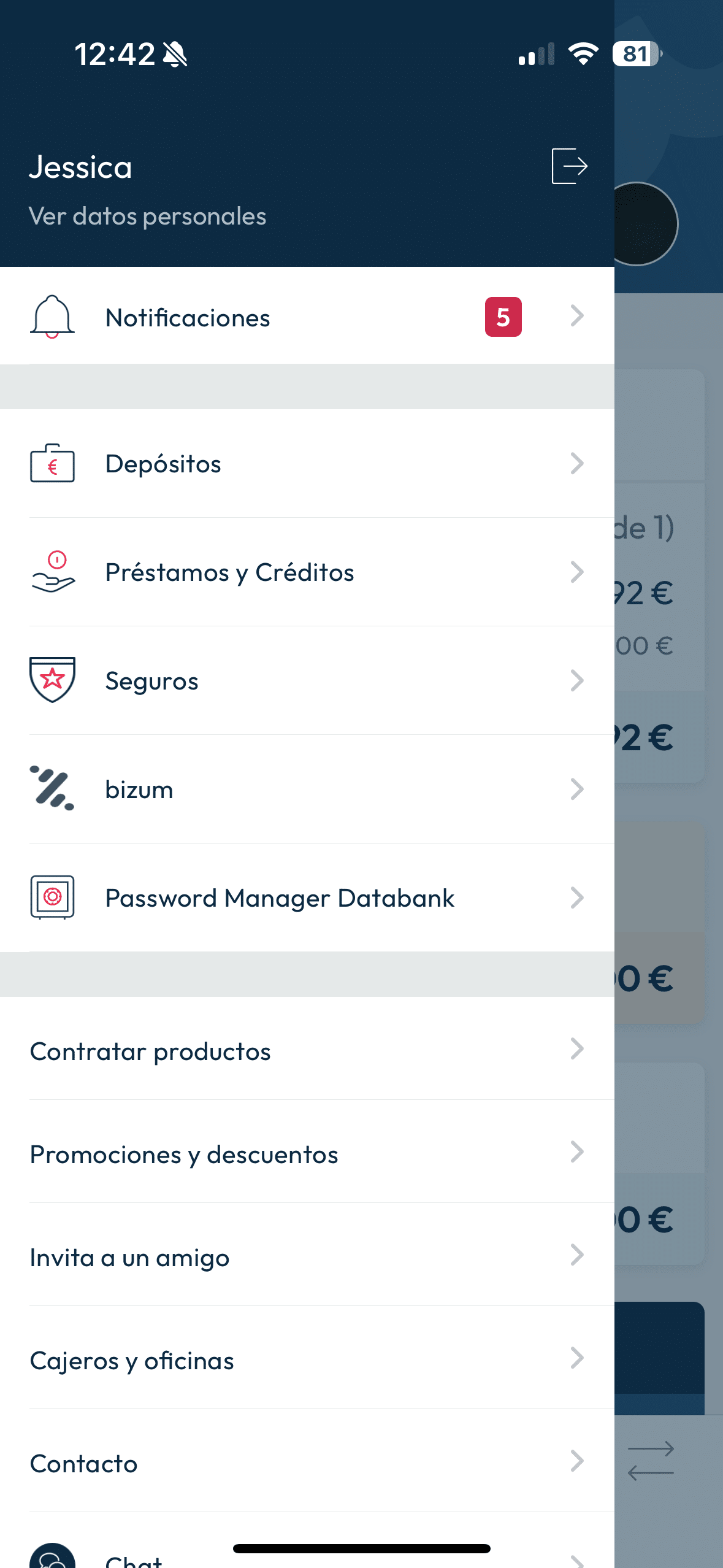
Task: Tap the logout icon beside Jessica
Action: point(570,166)
